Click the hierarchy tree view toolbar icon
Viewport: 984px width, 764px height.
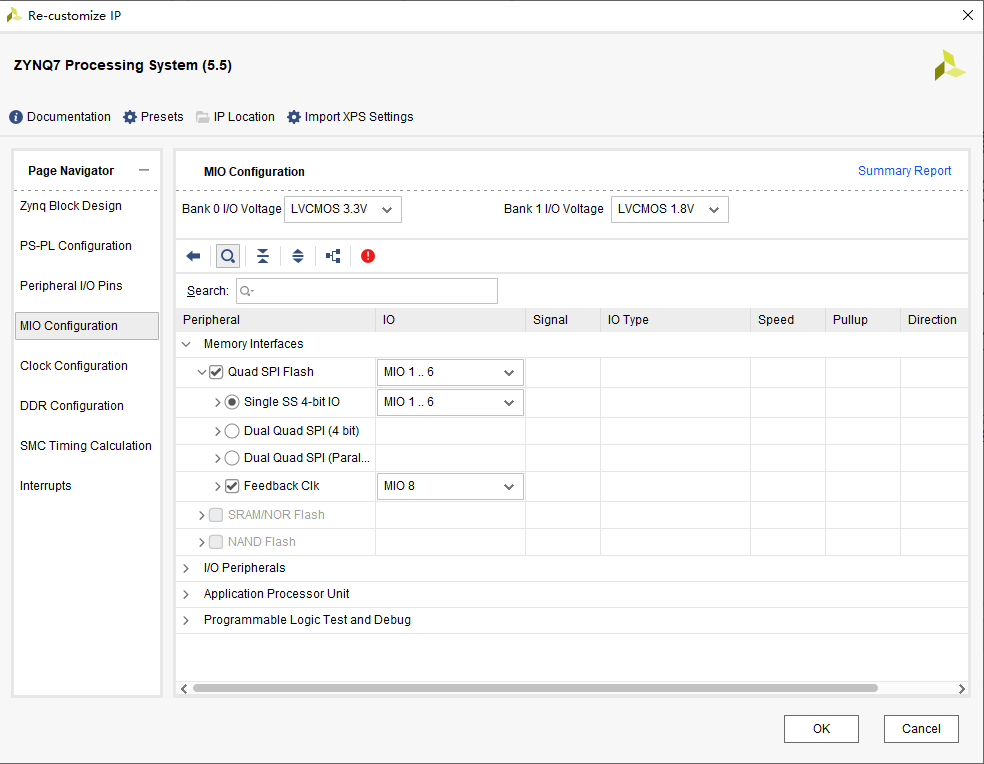(333, 256)
